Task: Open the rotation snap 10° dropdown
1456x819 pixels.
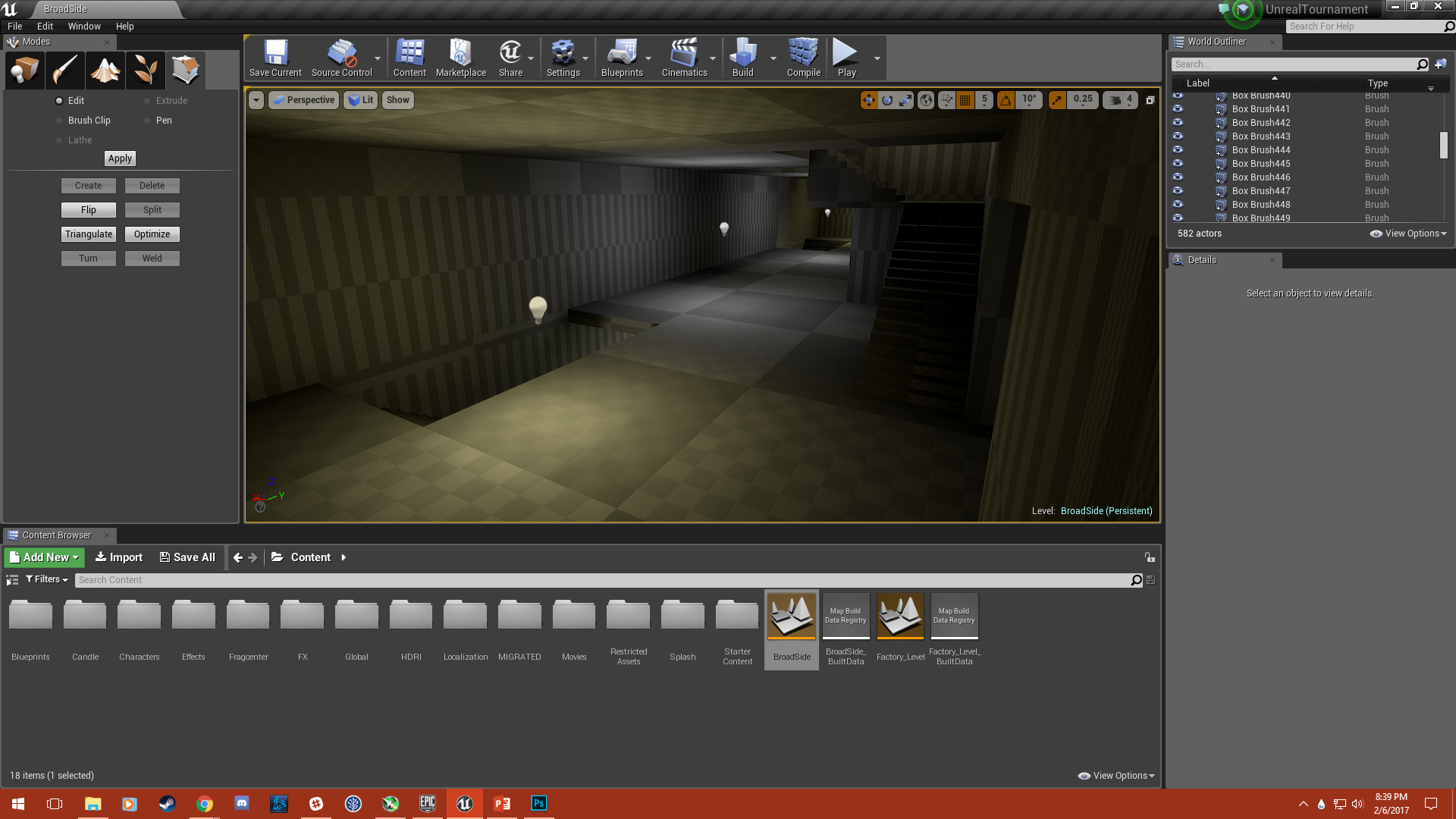Action: click(x=1029, y=99)
